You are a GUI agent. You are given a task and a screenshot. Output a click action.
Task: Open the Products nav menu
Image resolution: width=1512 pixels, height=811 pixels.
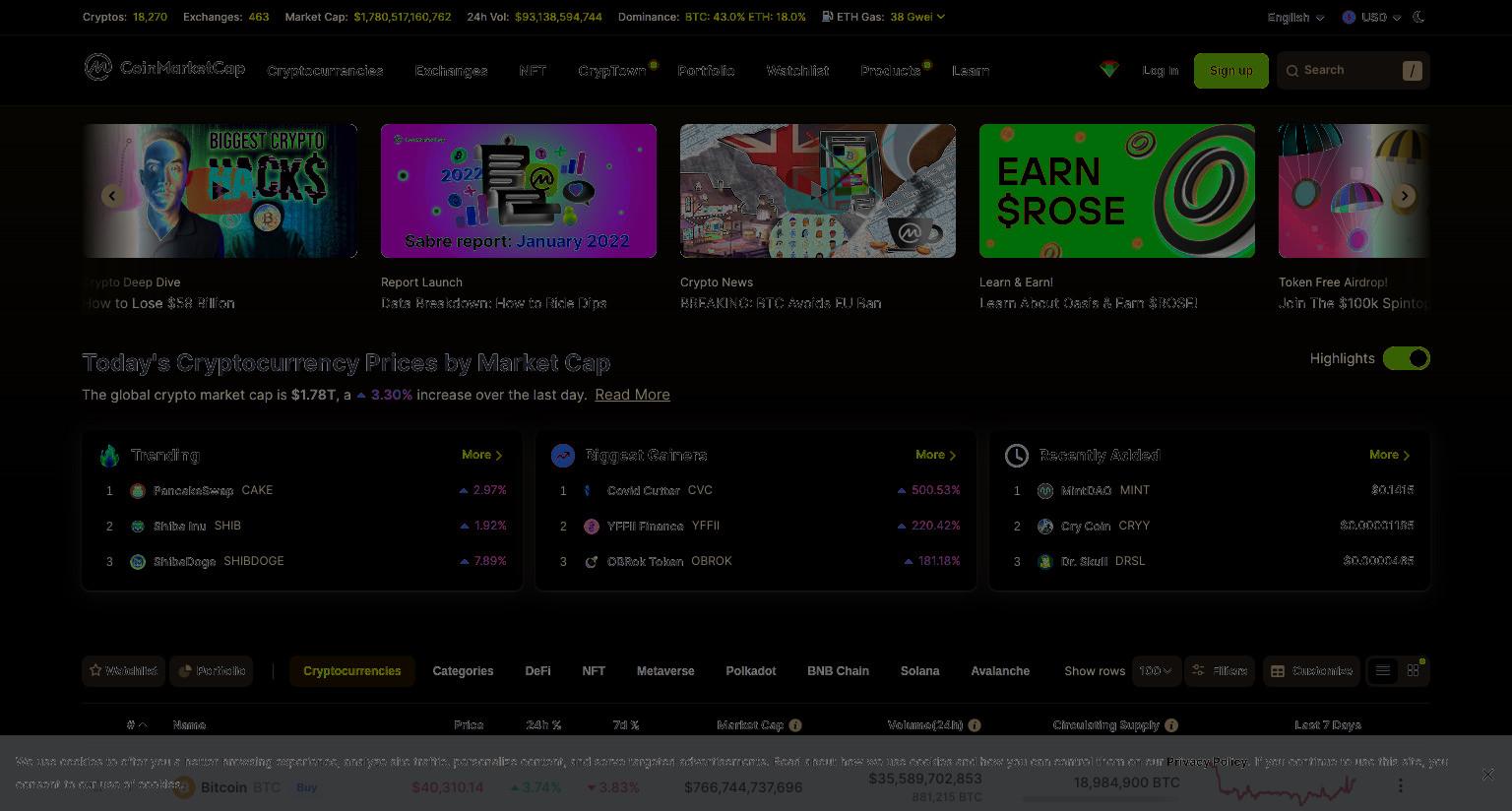[891, 71]
